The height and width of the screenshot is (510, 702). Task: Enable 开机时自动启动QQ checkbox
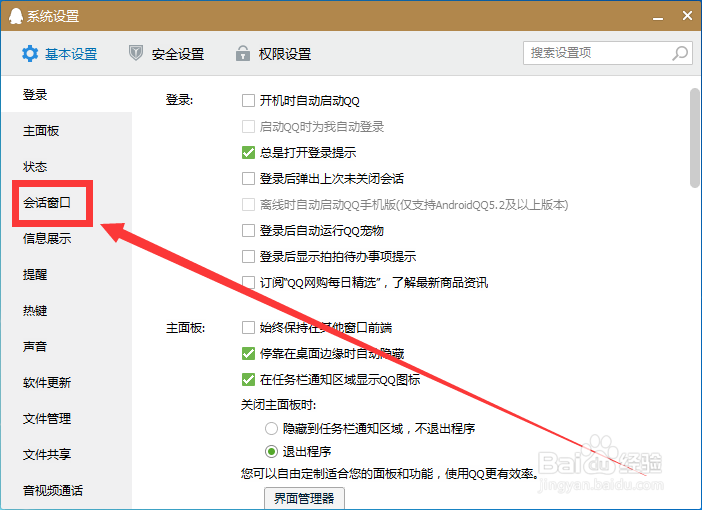(248, 100)
